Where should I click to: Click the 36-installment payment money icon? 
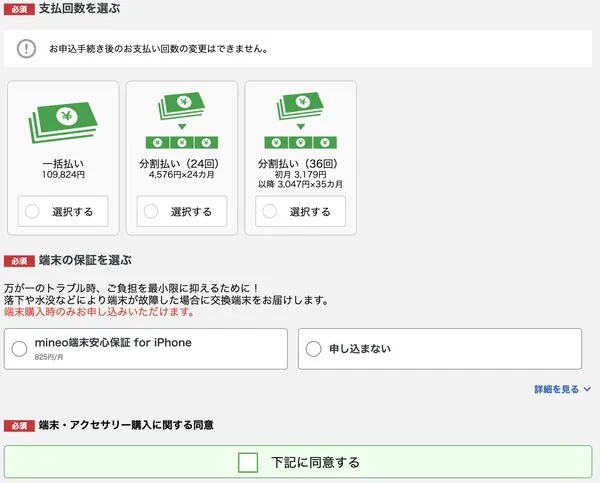pos(300,121)
